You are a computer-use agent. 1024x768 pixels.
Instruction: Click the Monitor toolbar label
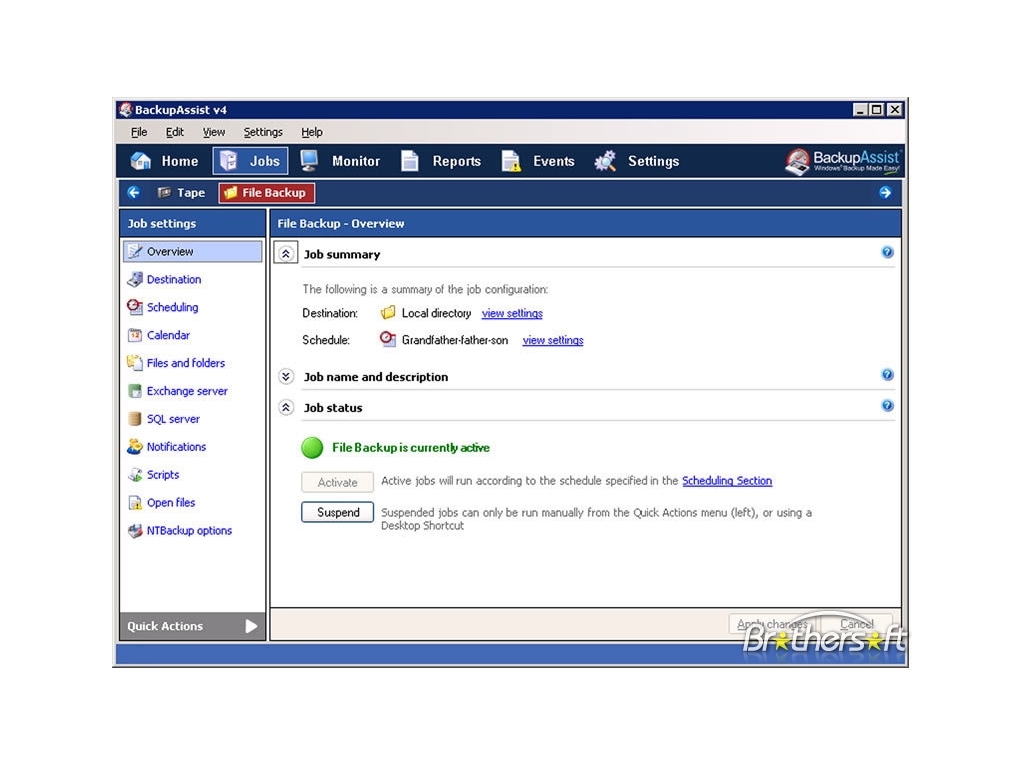pyautogui.click(x=356, y=161)
